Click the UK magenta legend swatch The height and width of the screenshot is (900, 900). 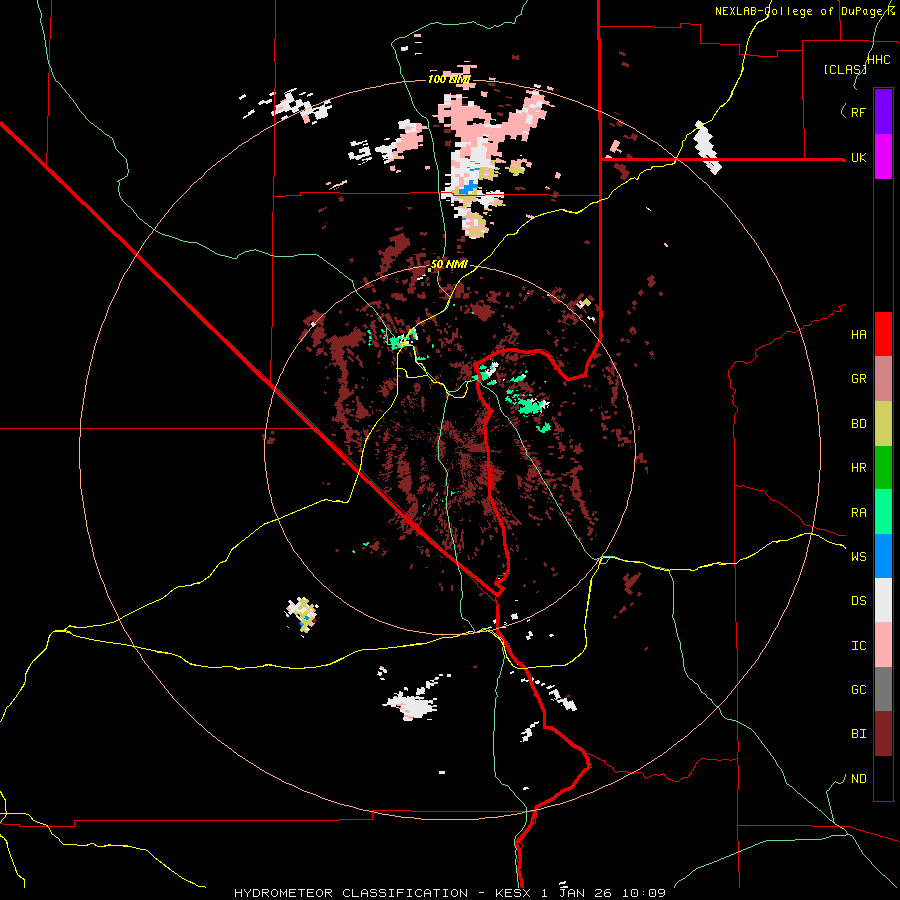(883, 157)
